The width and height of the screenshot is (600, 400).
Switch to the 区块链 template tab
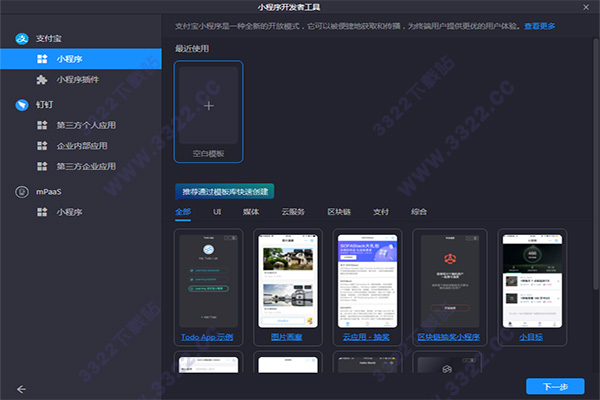click(x=339, y=212)
